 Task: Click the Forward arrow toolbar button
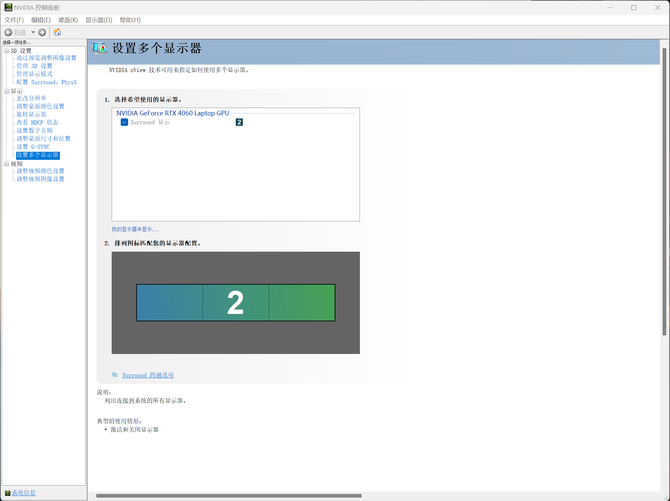[42, 32]
